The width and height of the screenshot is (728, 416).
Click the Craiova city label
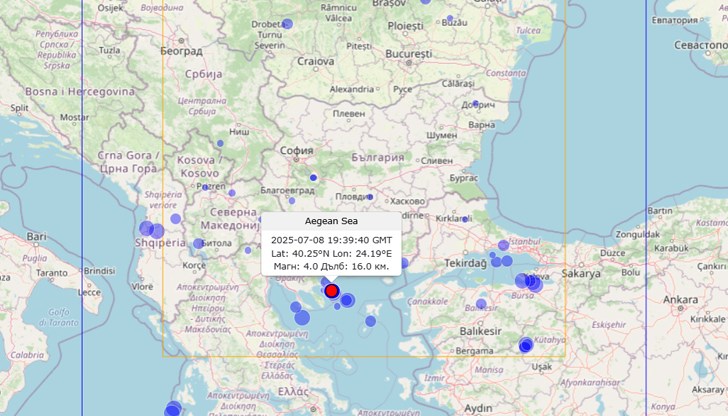316,61
